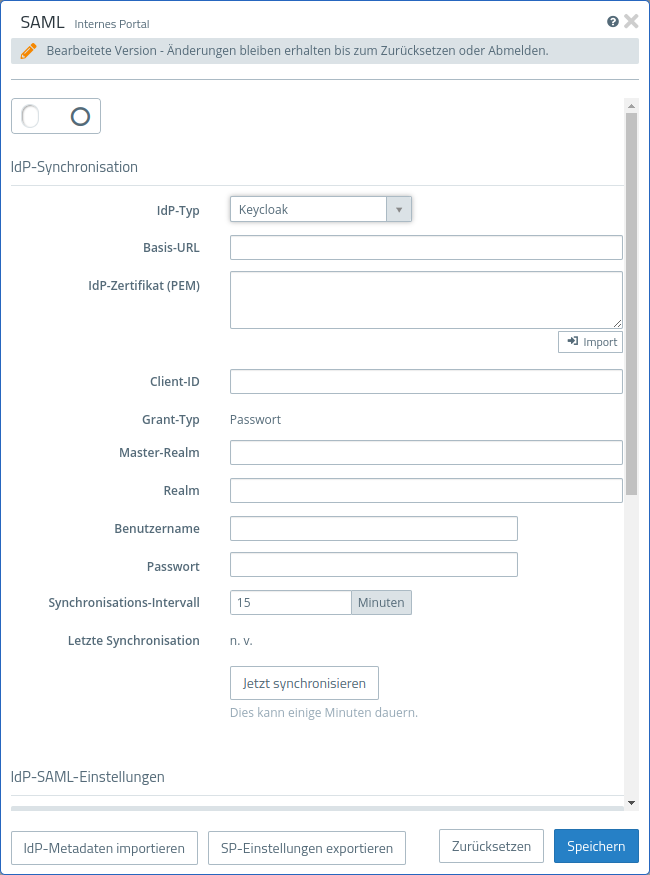Click the help question mark icon
This screenshot has width=650, height=875.
tap(613, 21)
